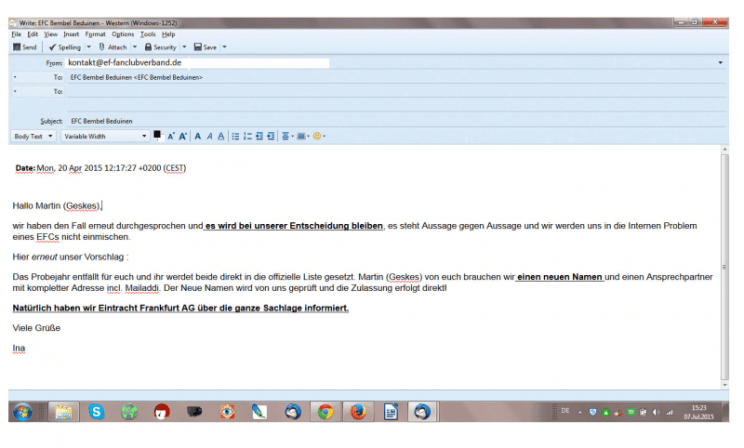This screenshot has width=744, height=448.
Task: Run the Spelling check
Action: 63,46
